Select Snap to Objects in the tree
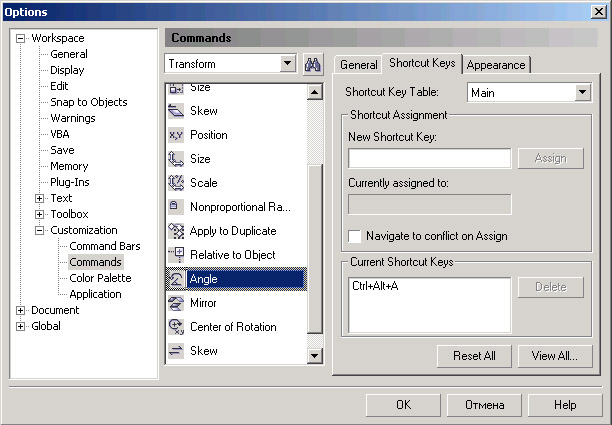Image resolution: width=612 pixels, height=425 pixels. click(x=89, y=102)
